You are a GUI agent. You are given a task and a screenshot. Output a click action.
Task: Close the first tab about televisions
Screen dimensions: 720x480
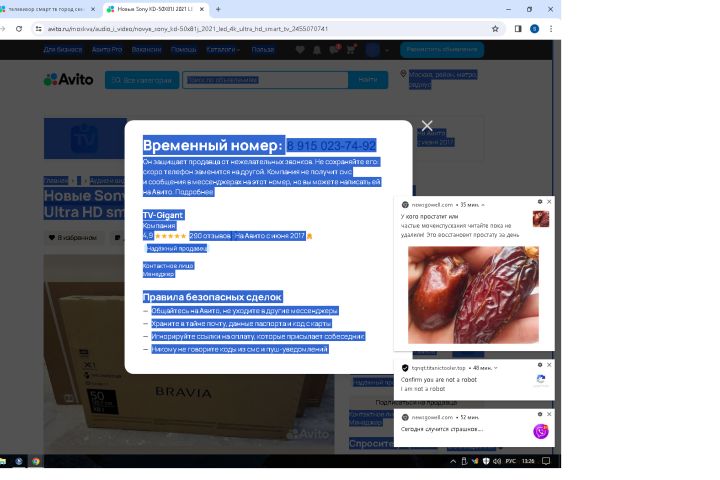point(93,9)
